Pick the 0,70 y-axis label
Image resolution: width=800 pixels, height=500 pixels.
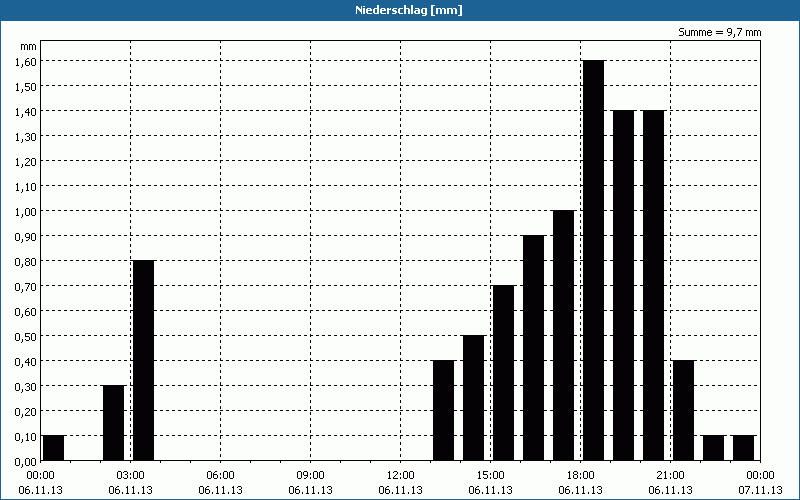26,286
